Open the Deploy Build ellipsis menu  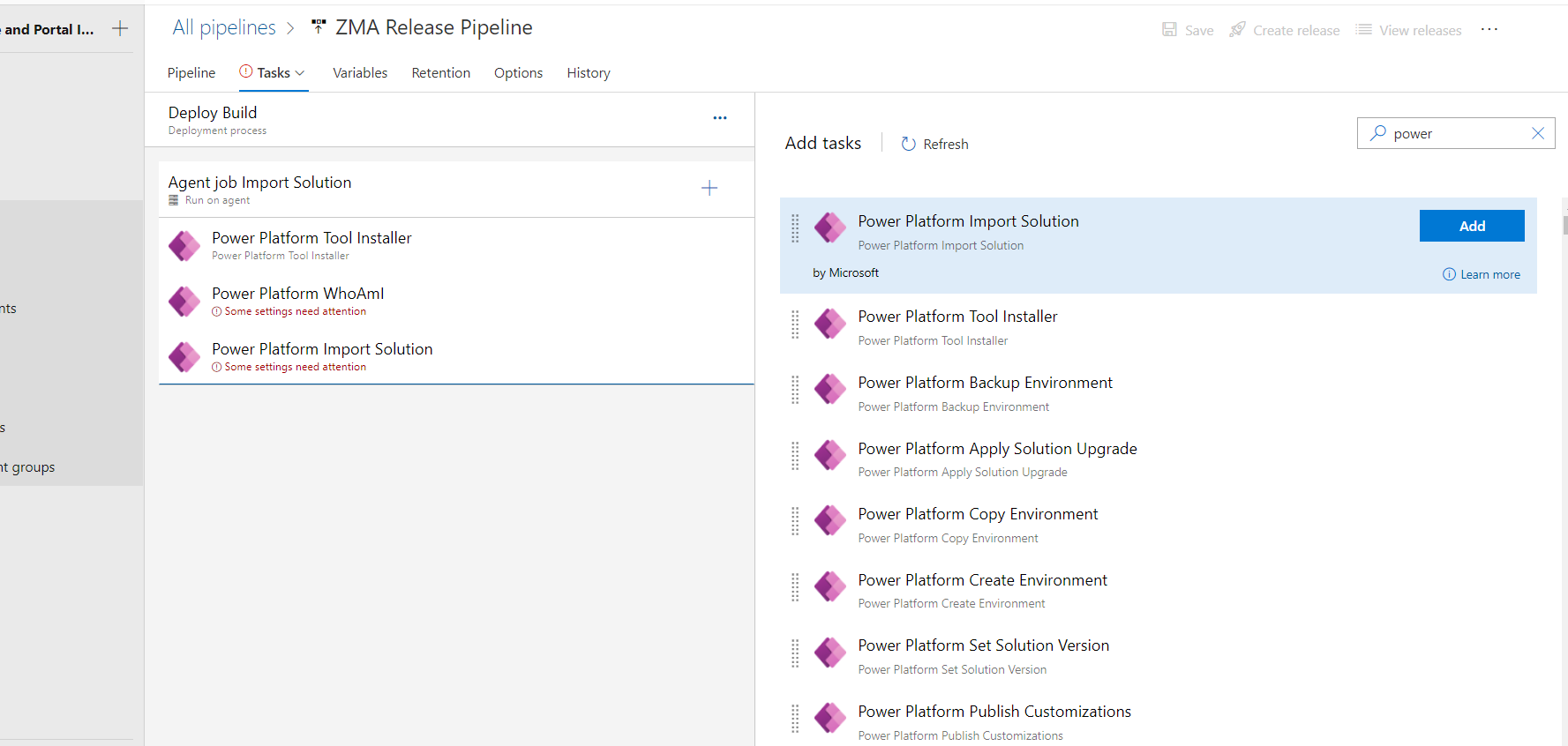[719, 118]
